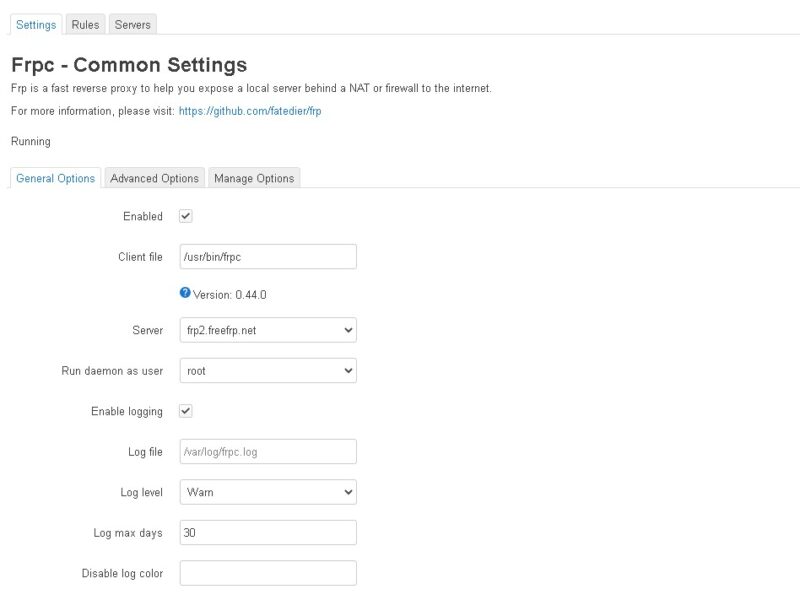Click into the Log file field

click(x=268, y=452)
